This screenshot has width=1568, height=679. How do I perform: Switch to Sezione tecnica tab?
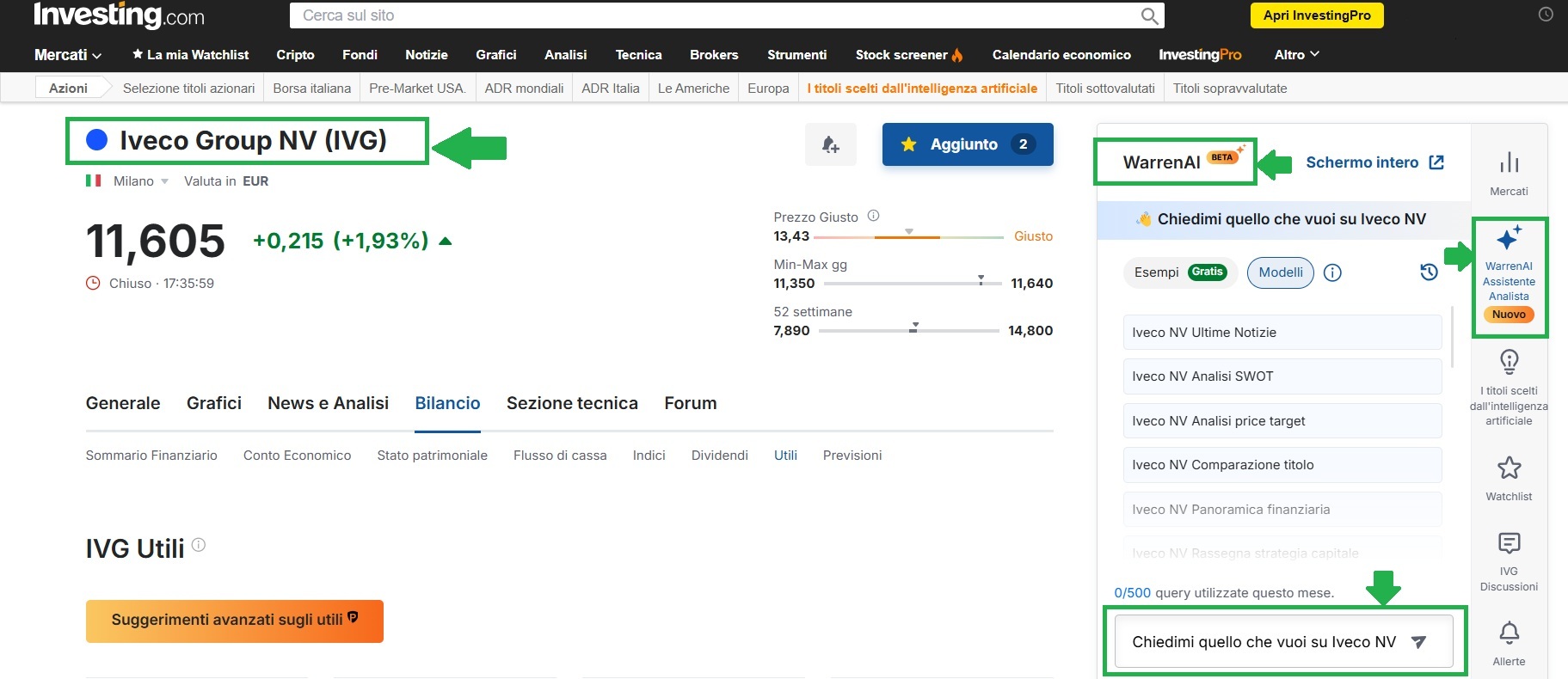click(572, 403)
